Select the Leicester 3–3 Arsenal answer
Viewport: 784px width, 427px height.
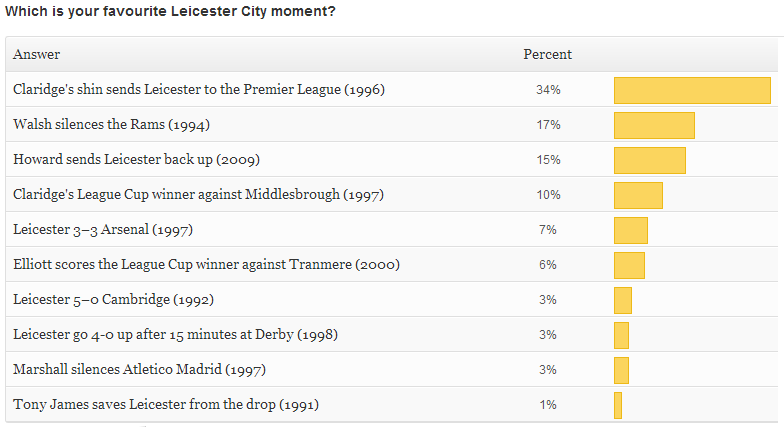pos(103,230)
